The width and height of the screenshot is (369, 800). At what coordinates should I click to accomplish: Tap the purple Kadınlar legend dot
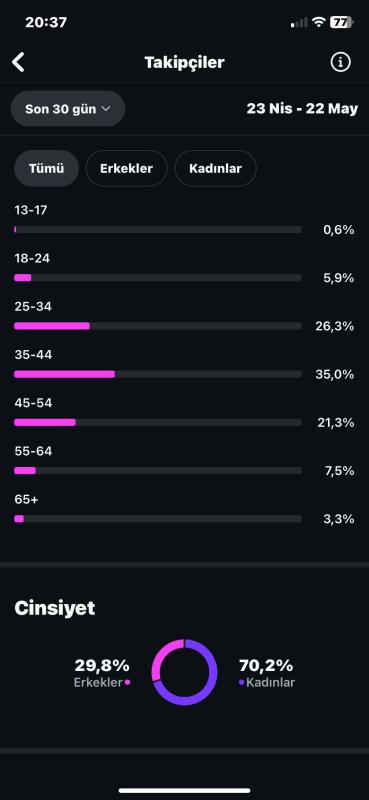click(x=241, y=682)
